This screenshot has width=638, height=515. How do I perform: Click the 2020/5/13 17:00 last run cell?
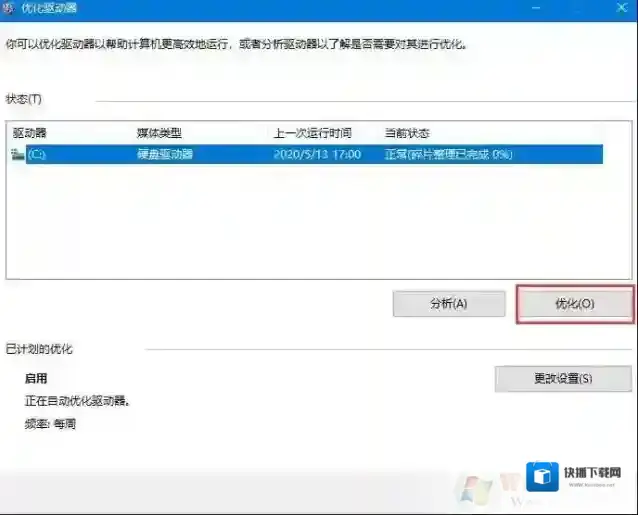(315, 155)
